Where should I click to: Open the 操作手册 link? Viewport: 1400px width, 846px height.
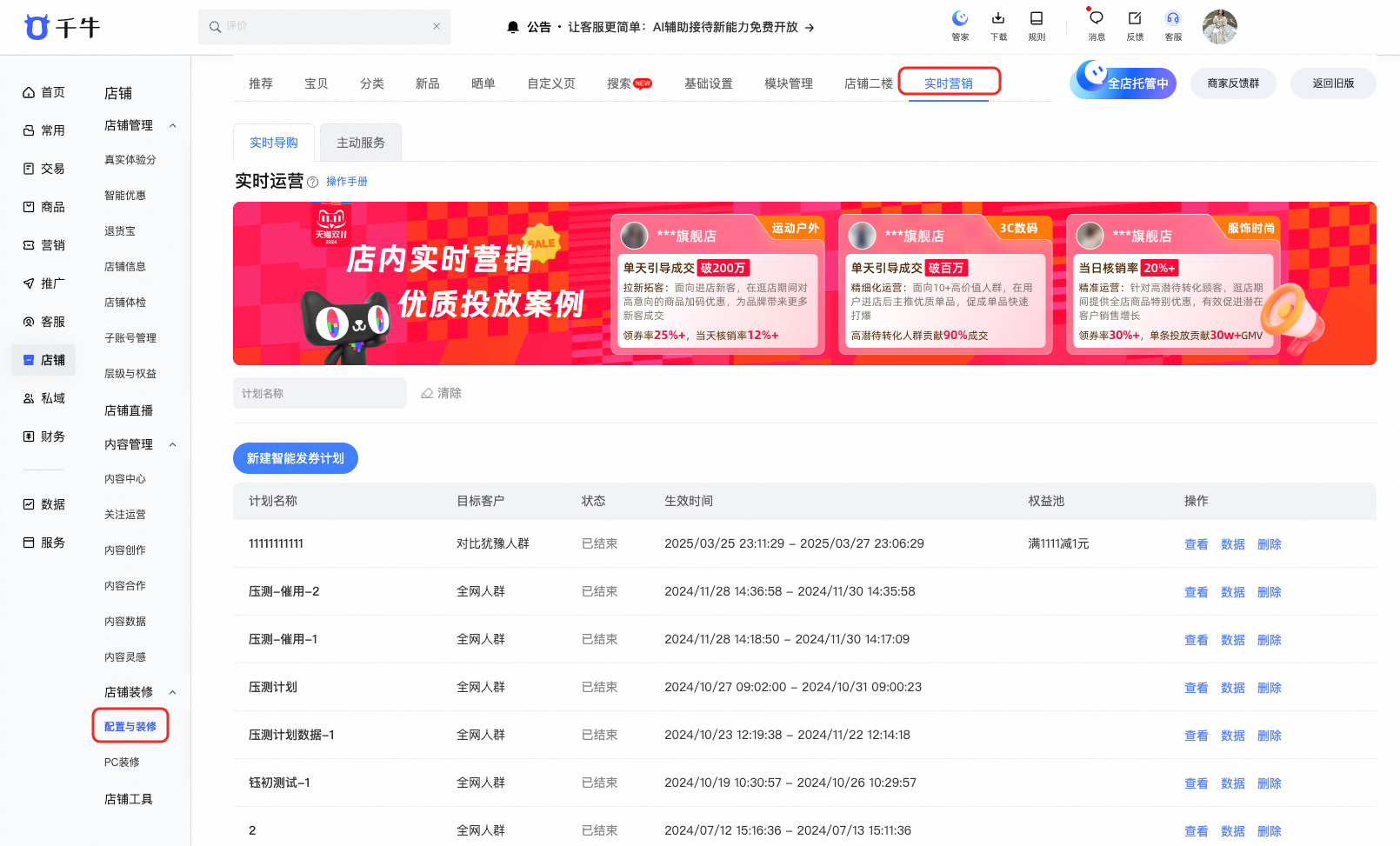(x=347, y=182)
